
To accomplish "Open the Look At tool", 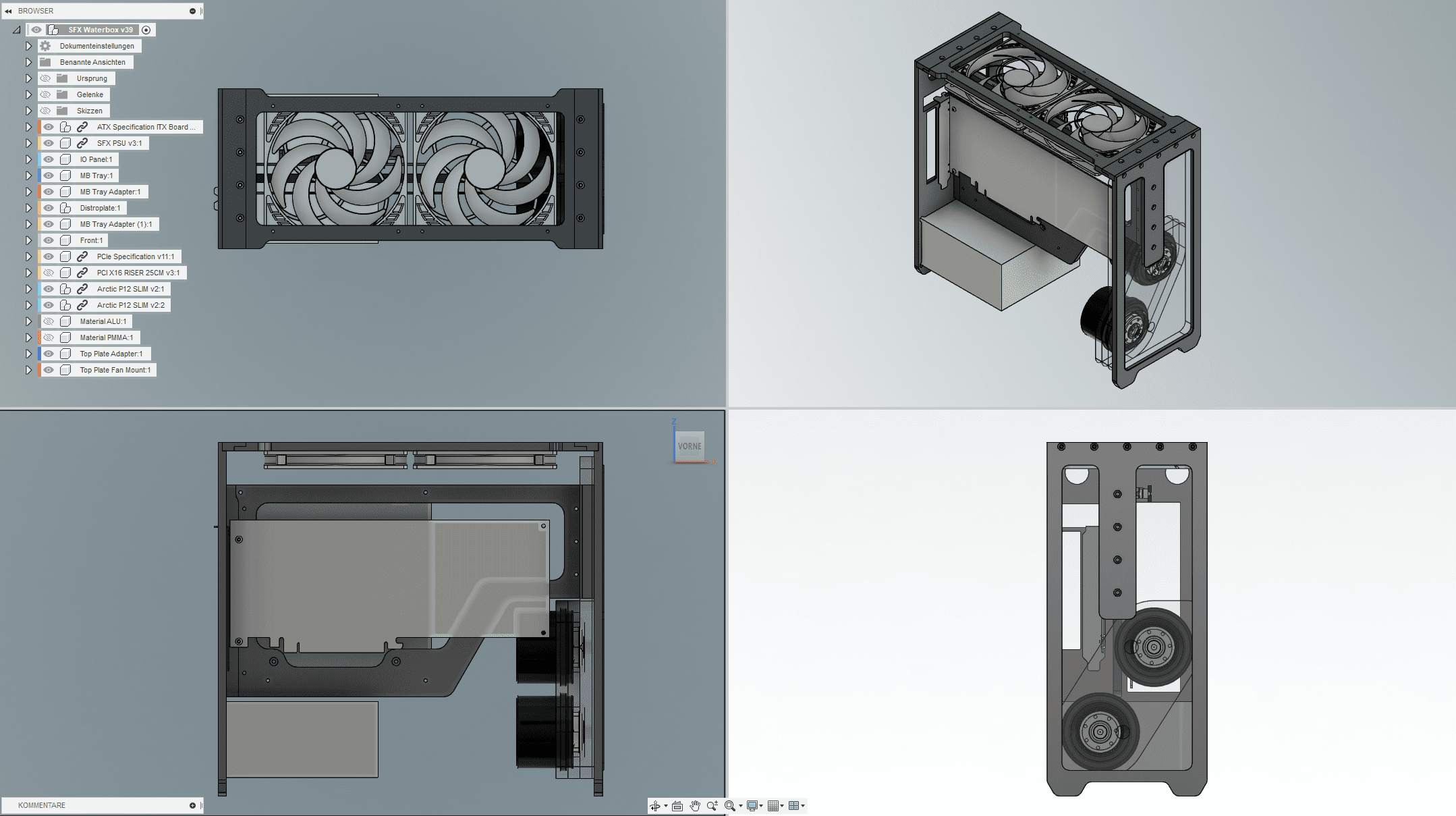I will (677, 806).
